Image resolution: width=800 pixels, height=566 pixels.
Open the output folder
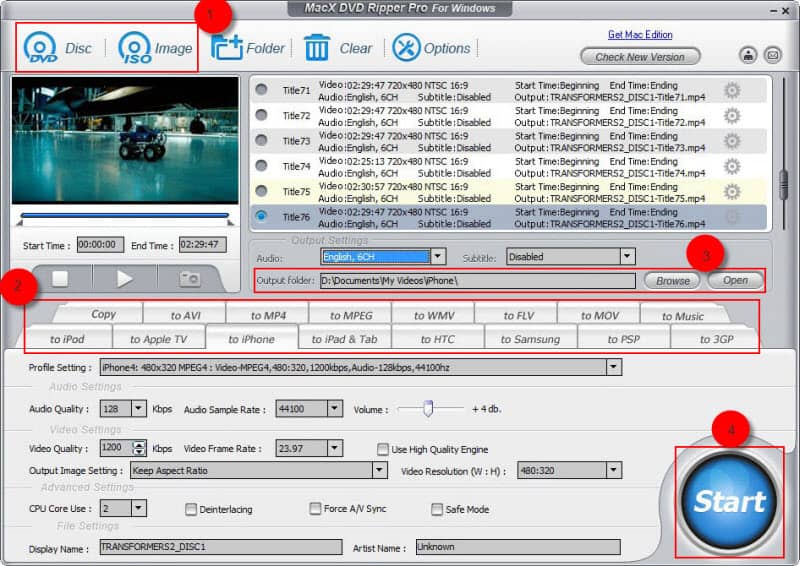click(x=735, y=280)
